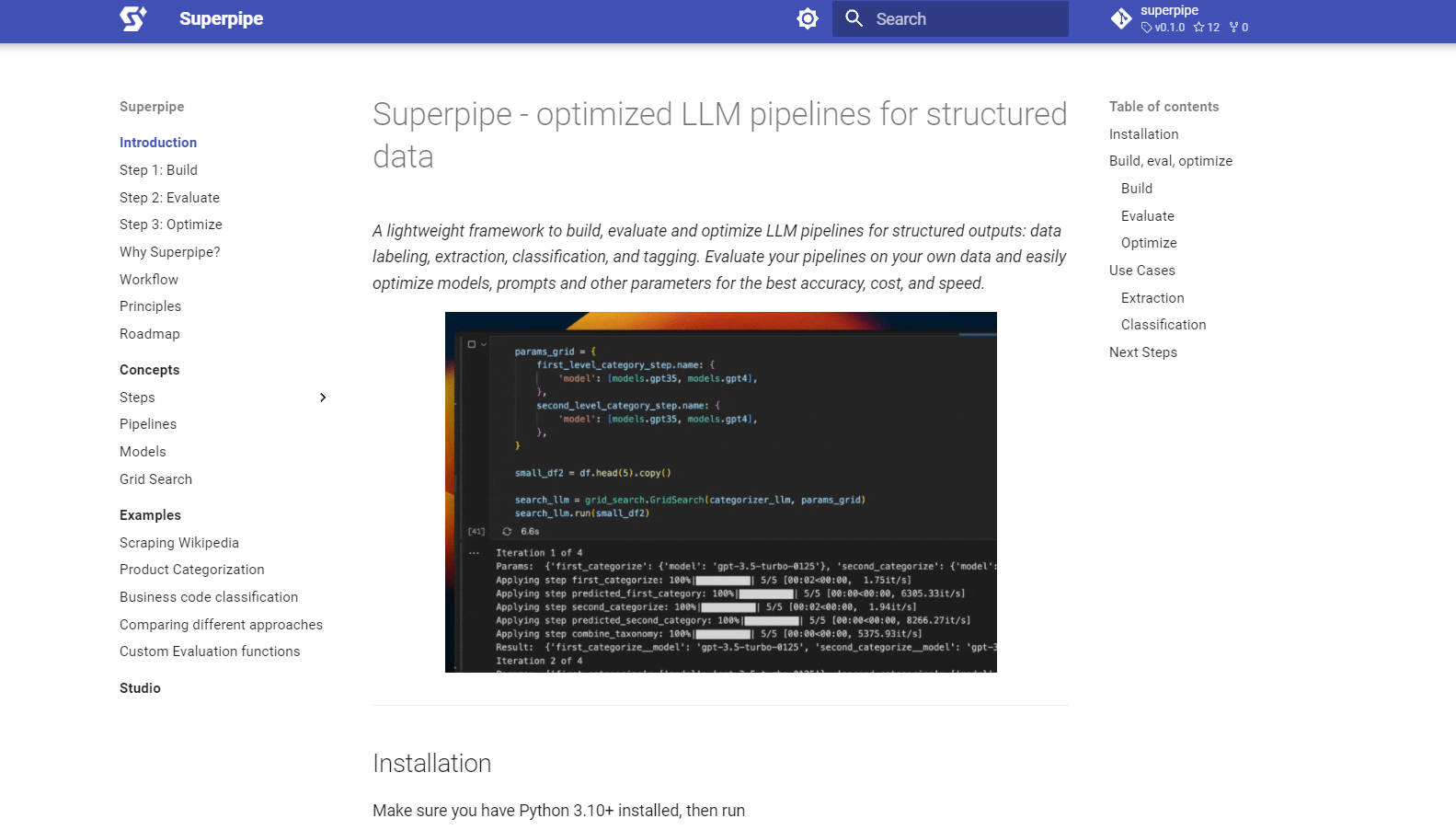Open Why Superpipe? page
Image resolution: width=1456 pixels, height=830 pixels.
click(169, 252)
